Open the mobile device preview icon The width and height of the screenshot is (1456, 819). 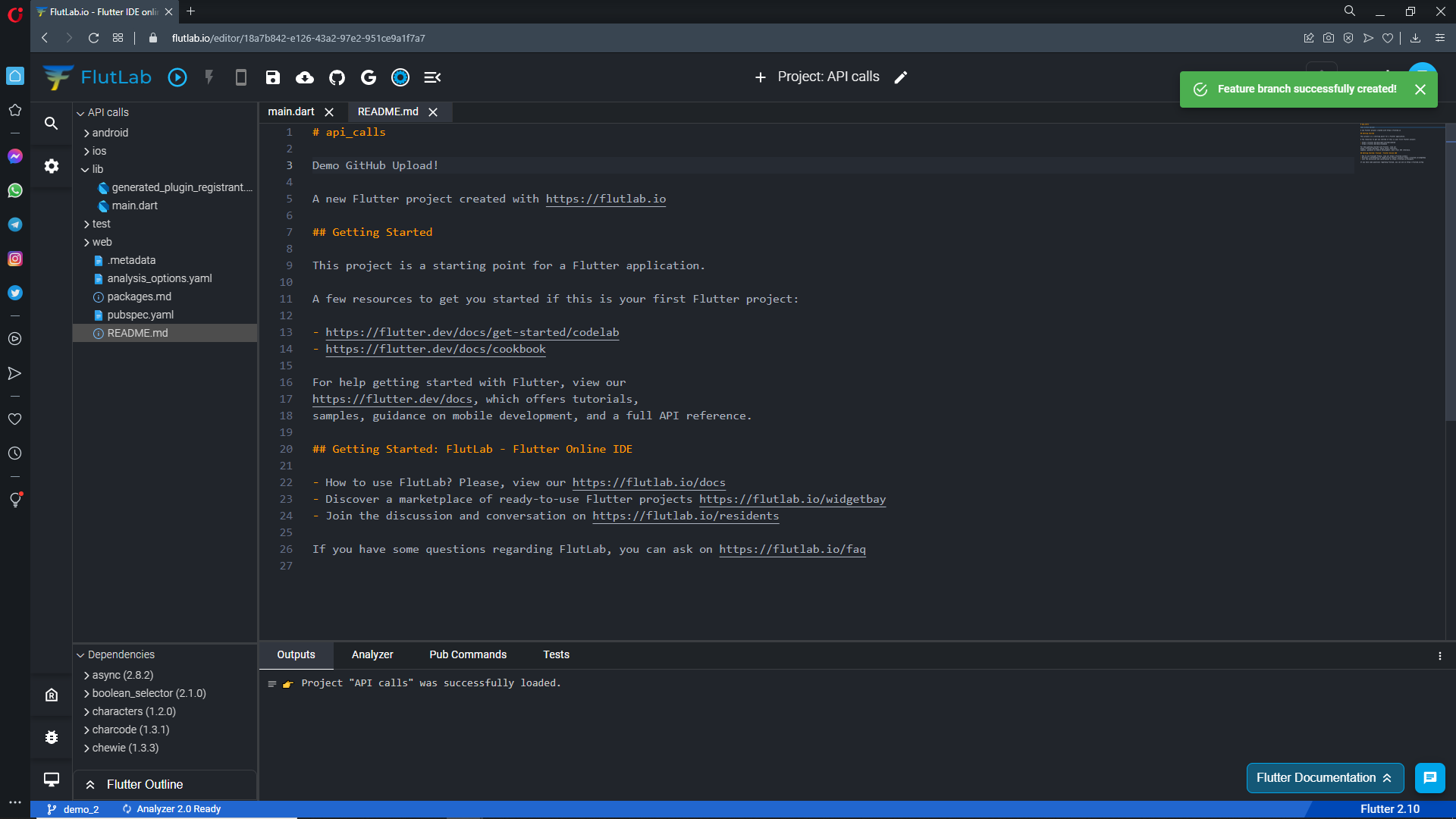(x=241, y=77)
